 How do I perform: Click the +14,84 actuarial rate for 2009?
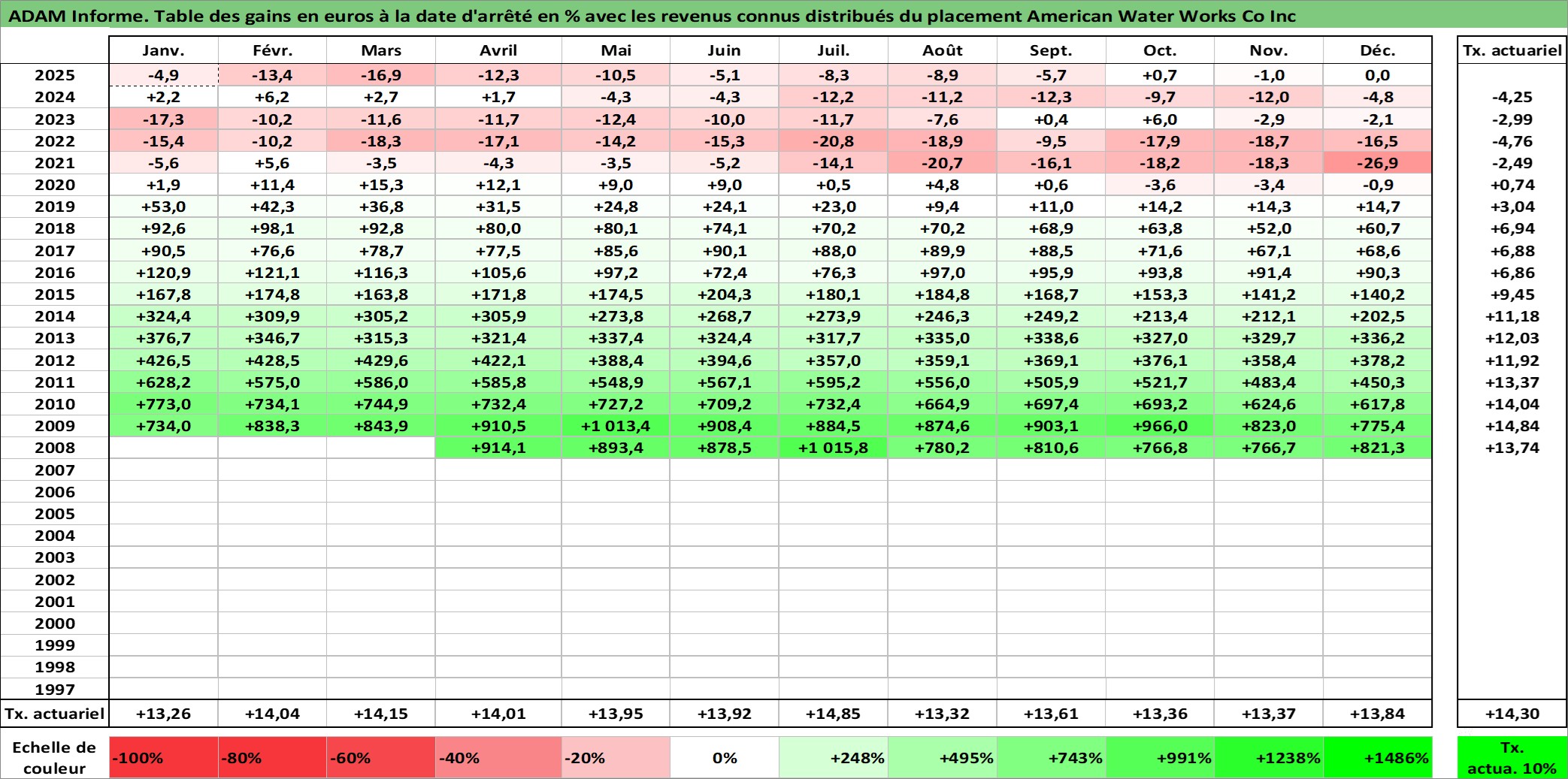click(x=1512, y=426)
